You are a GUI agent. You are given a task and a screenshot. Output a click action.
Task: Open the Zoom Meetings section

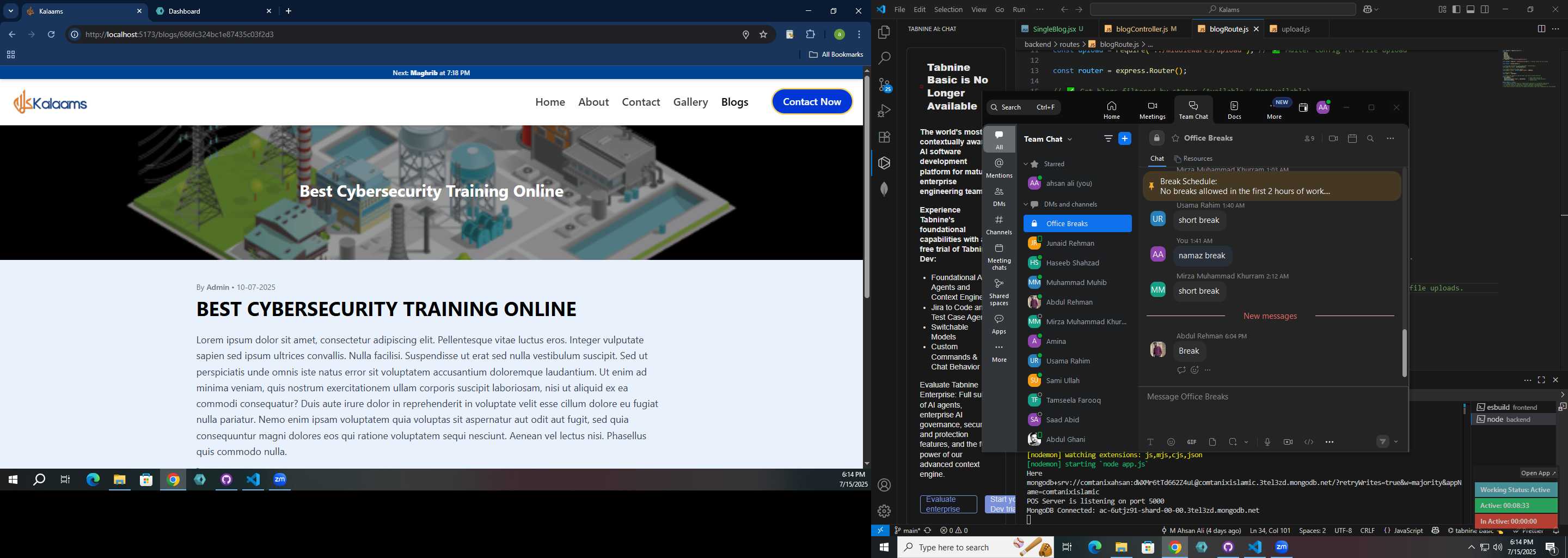[1152, 110]
